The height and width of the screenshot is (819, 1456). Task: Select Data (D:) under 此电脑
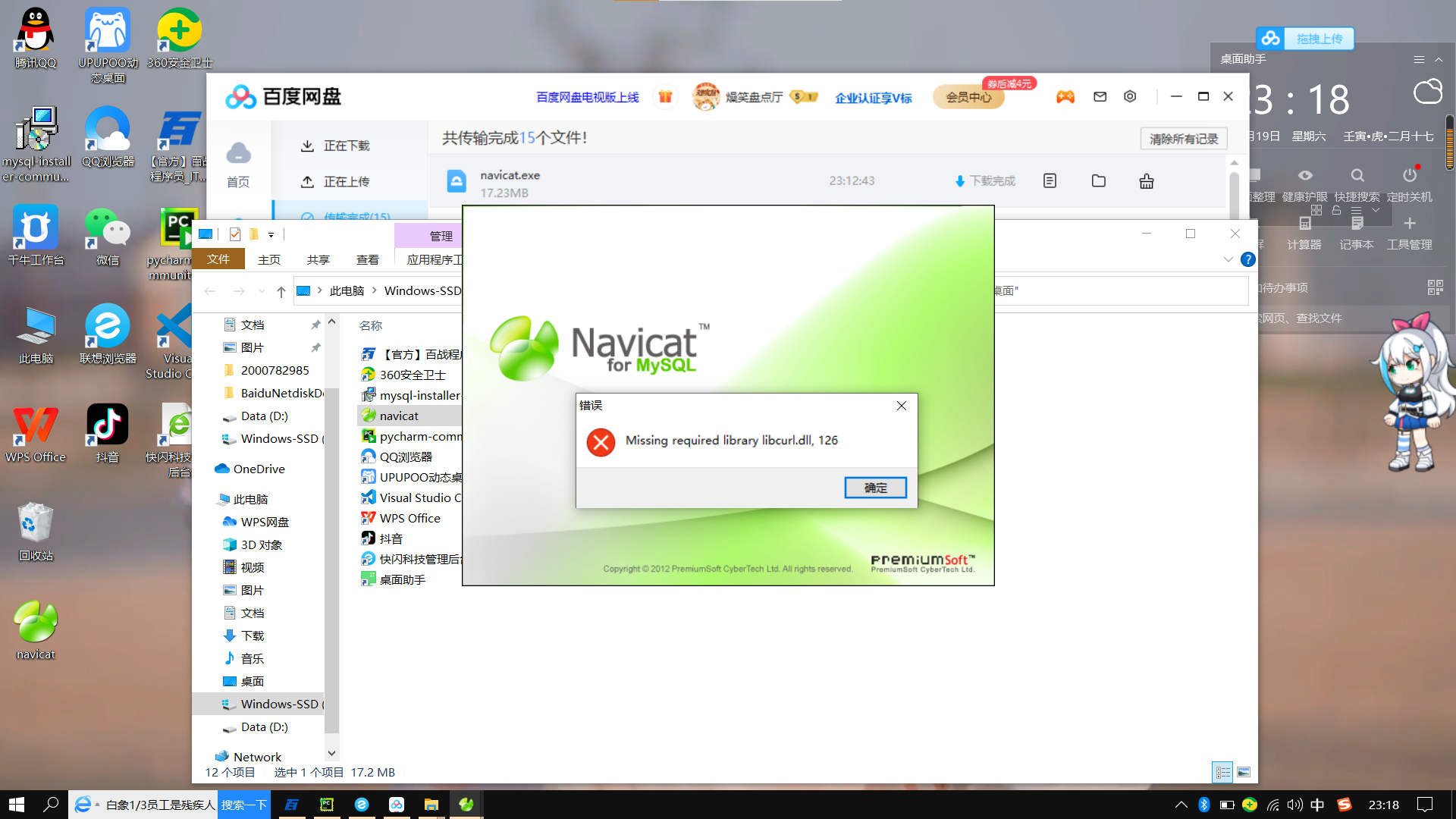tap(264, 726)
